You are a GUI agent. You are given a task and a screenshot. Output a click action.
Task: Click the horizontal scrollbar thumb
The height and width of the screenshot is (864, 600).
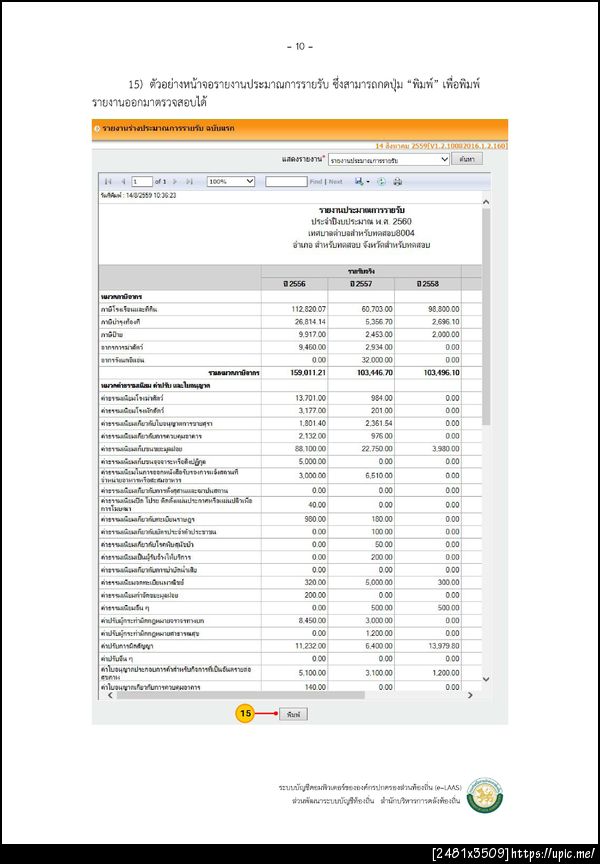[240, 695]
